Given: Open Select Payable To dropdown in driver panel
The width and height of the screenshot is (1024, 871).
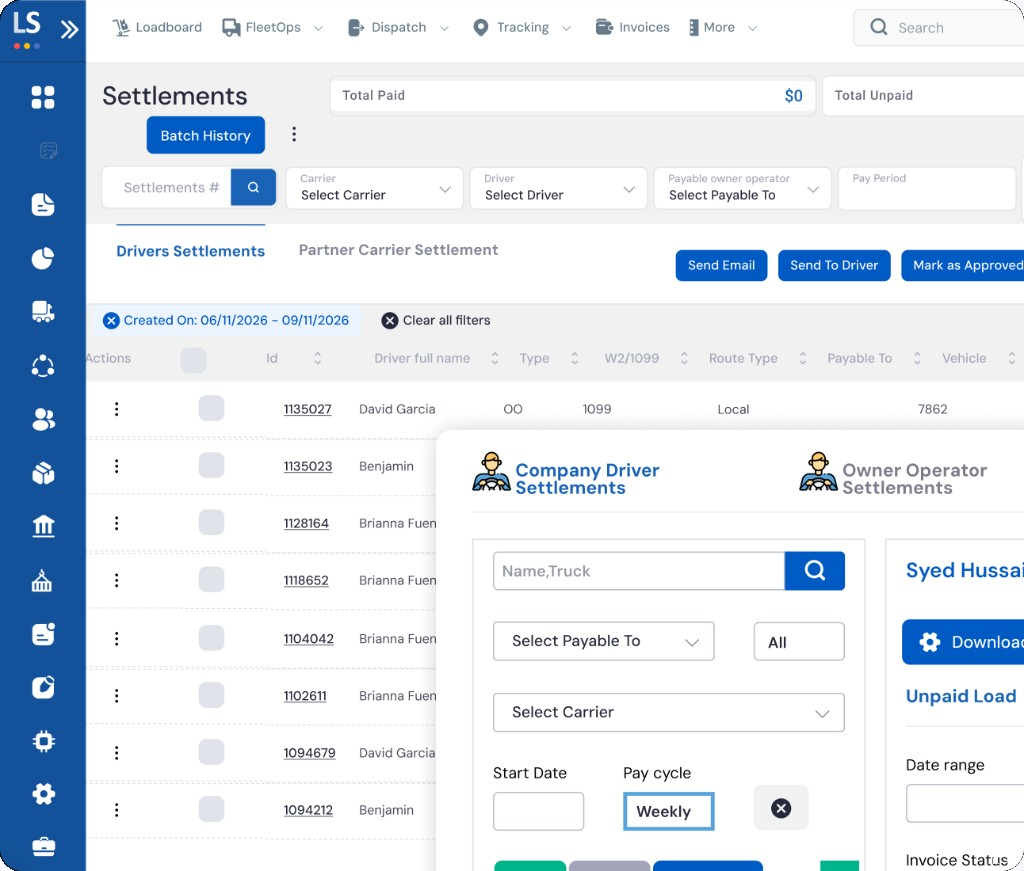Looking at the screenshot, I should pyautogui.click(x=603, y=641).
